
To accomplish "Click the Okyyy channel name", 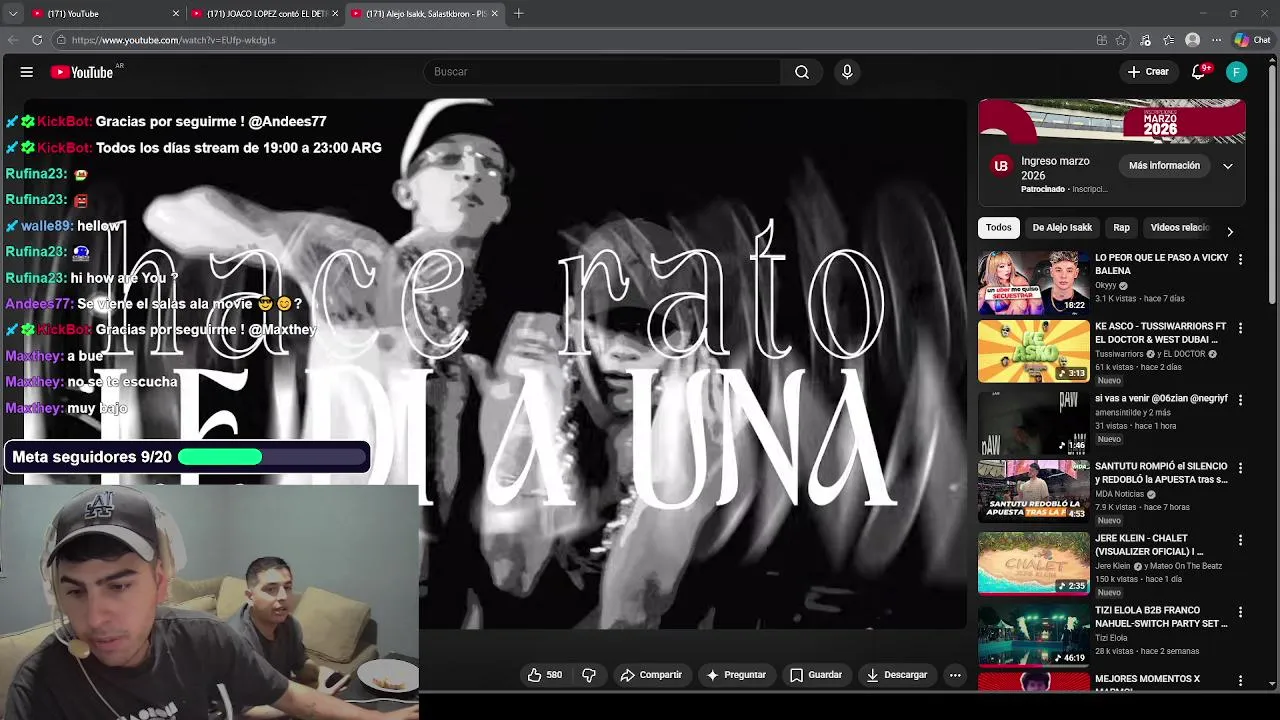I will 1105,285.
